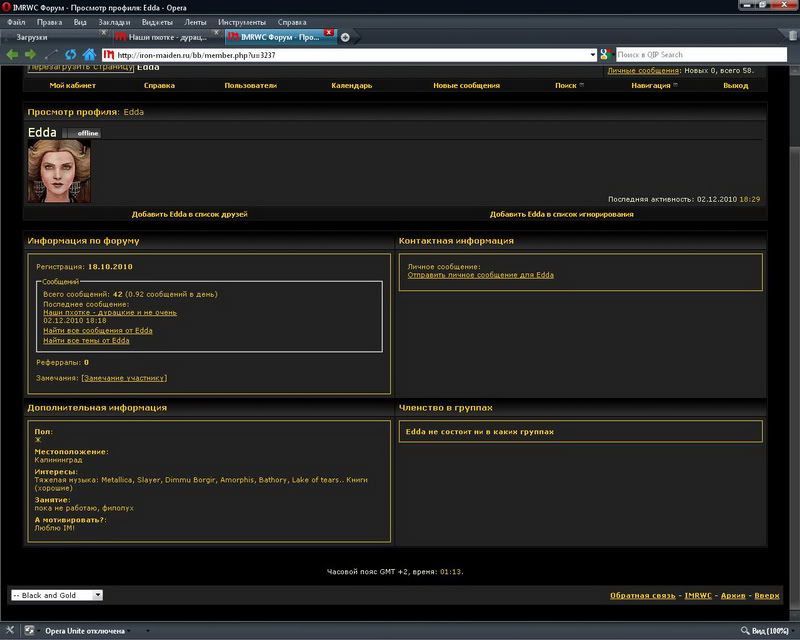The width and height of the screenshot is (800, 640).
Task: Select the IMRWC Форум tab
Action: 280,37
